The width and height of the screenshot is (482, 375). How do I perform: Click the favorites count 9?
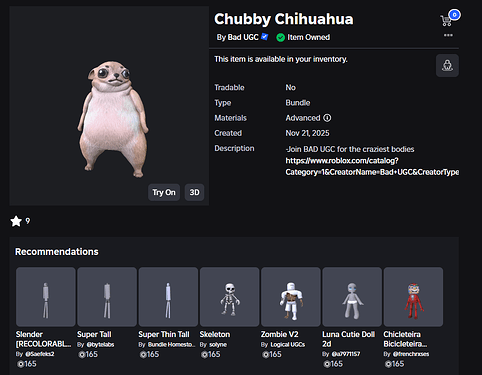click(28, 221)
